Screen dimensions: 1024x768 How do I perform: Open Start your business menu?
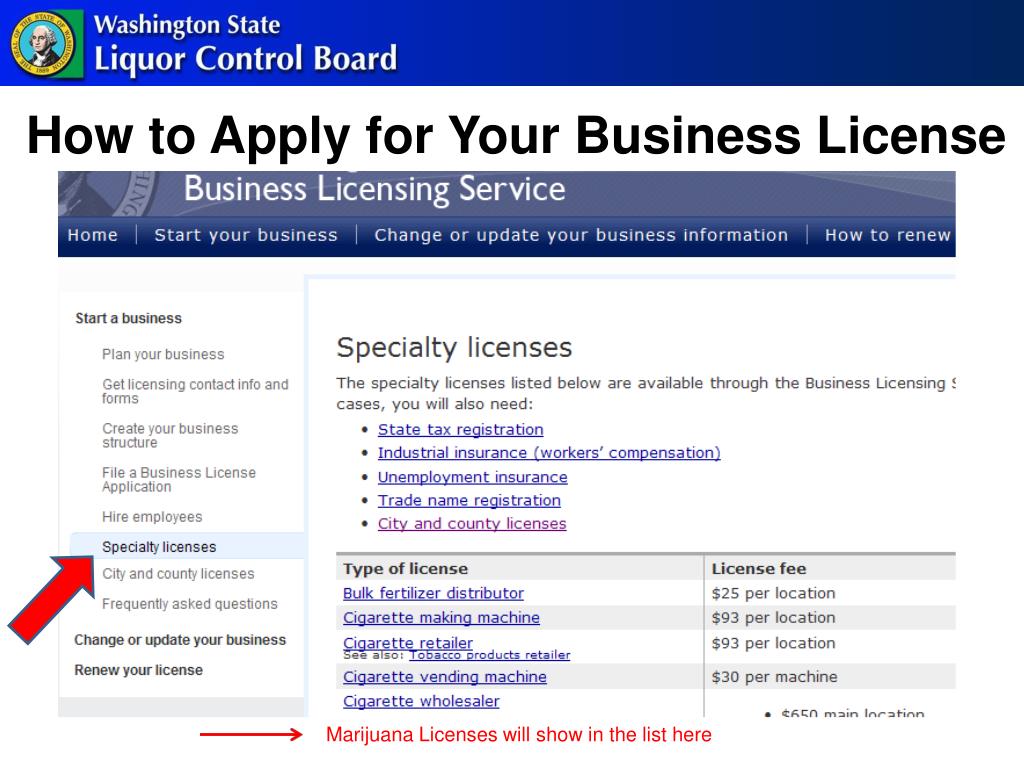tap(246, 235)
